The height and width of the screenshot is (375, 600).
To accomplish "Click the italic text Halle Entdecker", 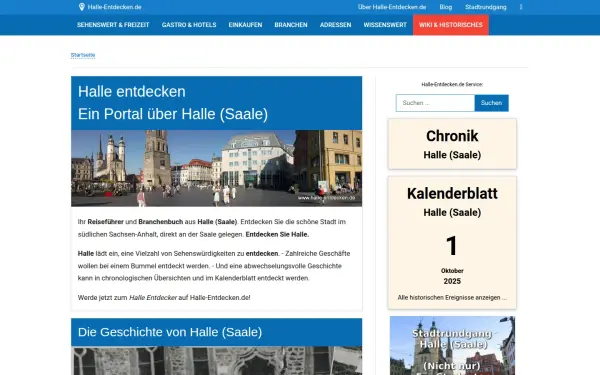I will 153,298.
